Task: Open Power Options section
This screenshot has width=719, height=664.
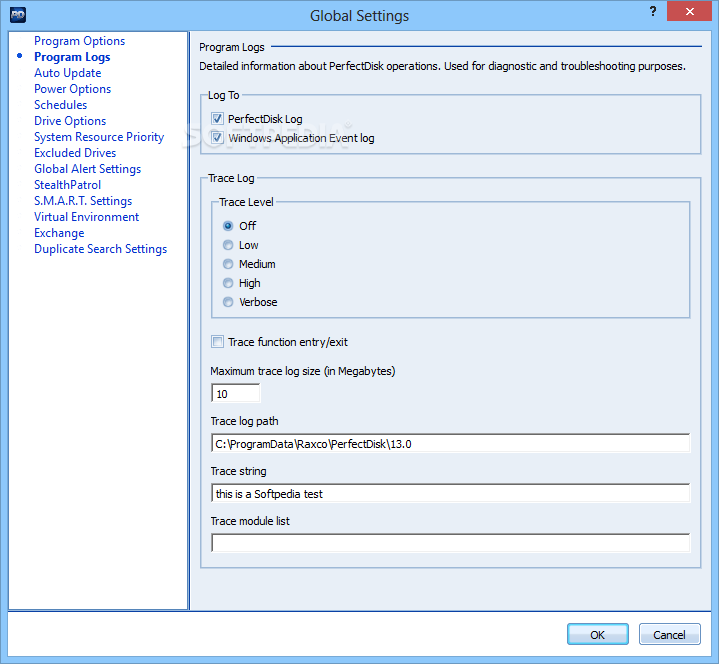Action: 72,89
